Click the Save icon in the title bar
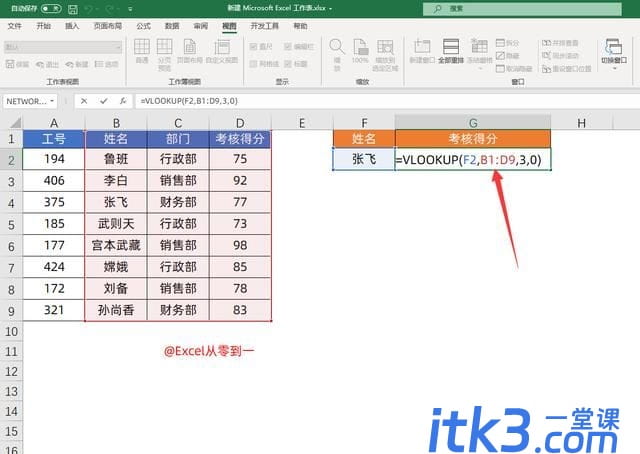The height and width of the screenshot is (454, 640). [73, 9]
